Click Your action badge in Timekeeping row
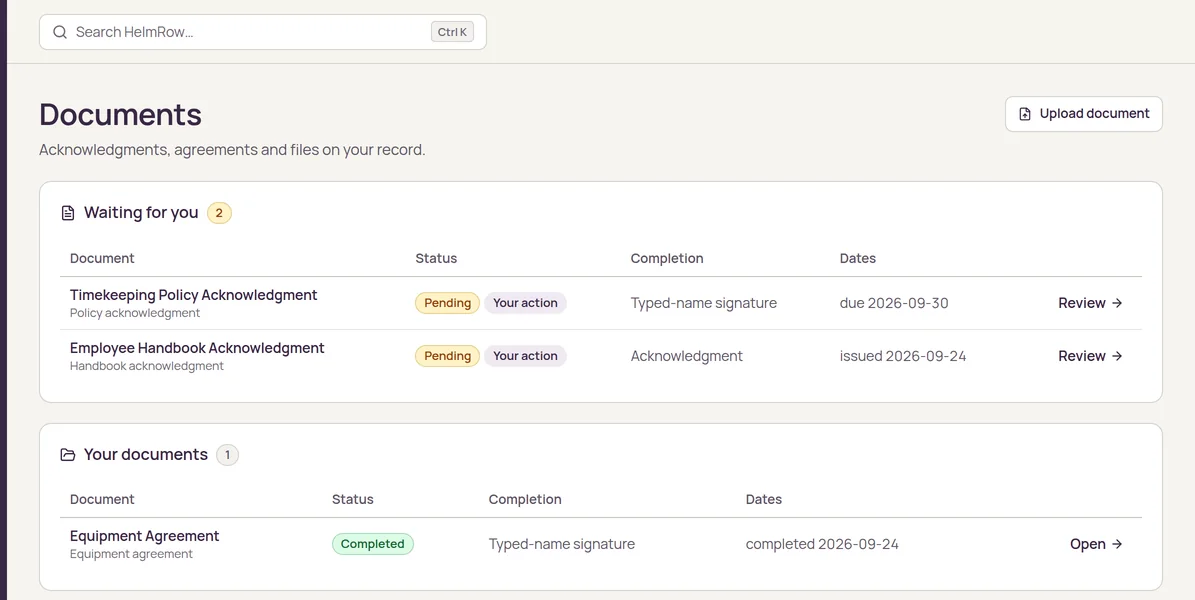Image resolution: width=1195 pixels, height=600 pixels. pos(525,303)
